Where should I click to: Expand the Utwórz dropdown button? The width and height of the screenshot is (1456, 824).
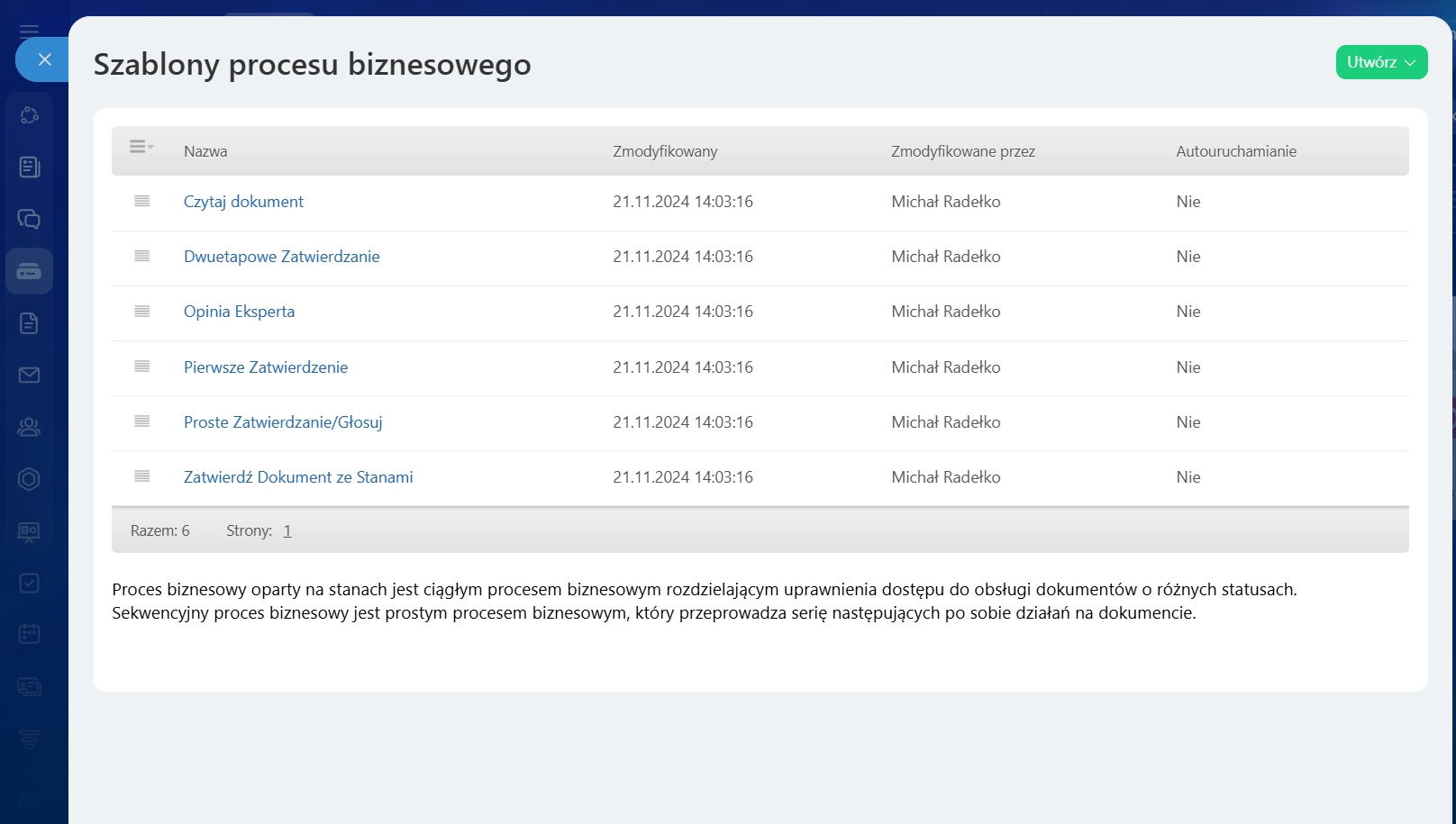(x=1381, y=62)
